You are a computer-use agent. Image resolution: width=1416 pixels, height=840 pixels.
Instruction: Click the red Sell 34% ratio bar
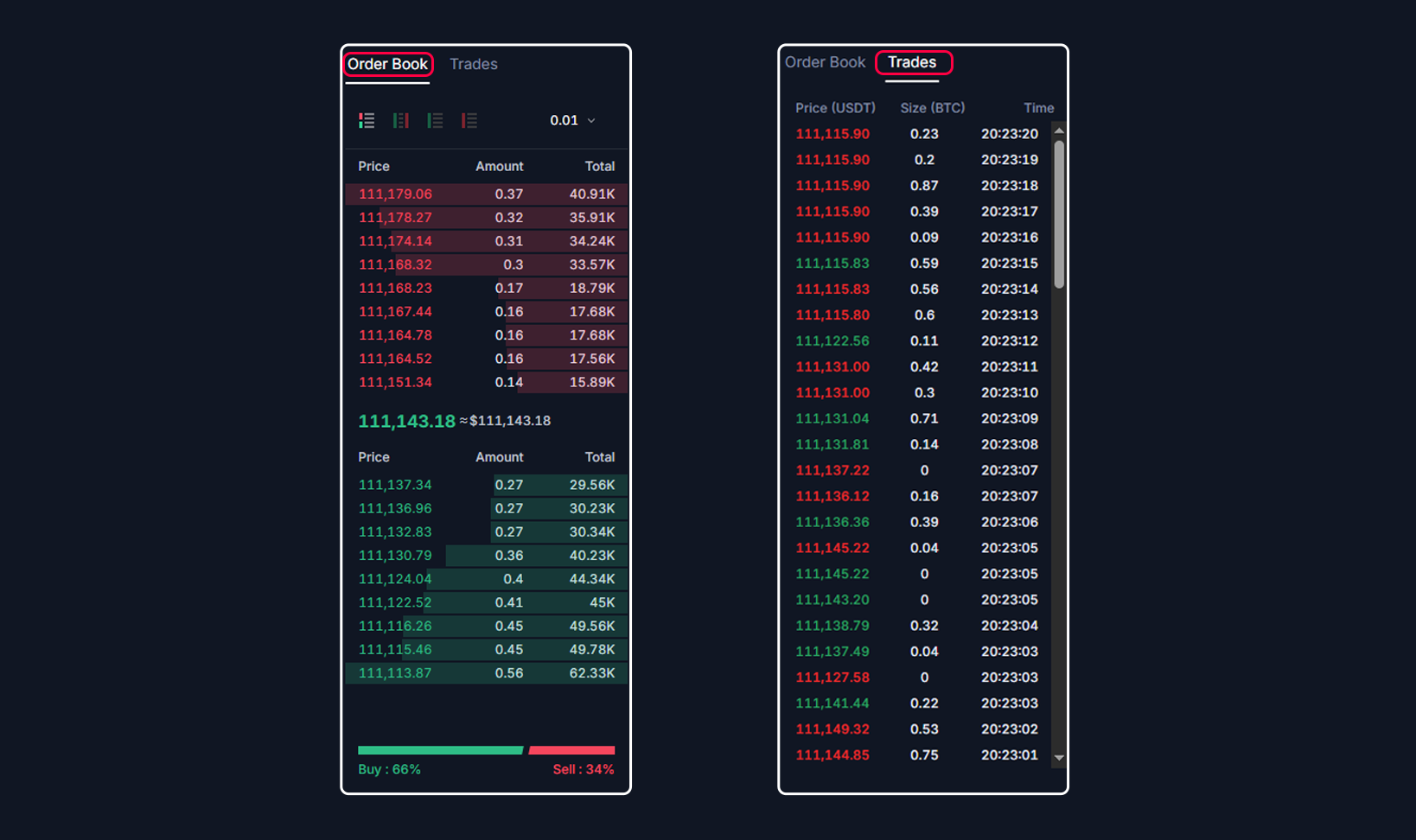(571, 750)
